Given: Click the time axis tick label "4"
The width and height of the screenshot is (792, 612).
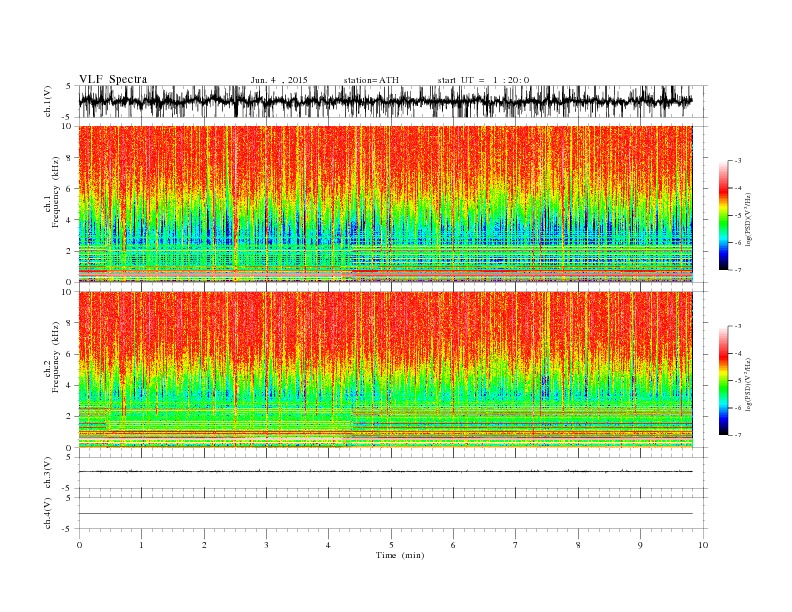Looking at the screenshot, I should click(x=328, y=545).
